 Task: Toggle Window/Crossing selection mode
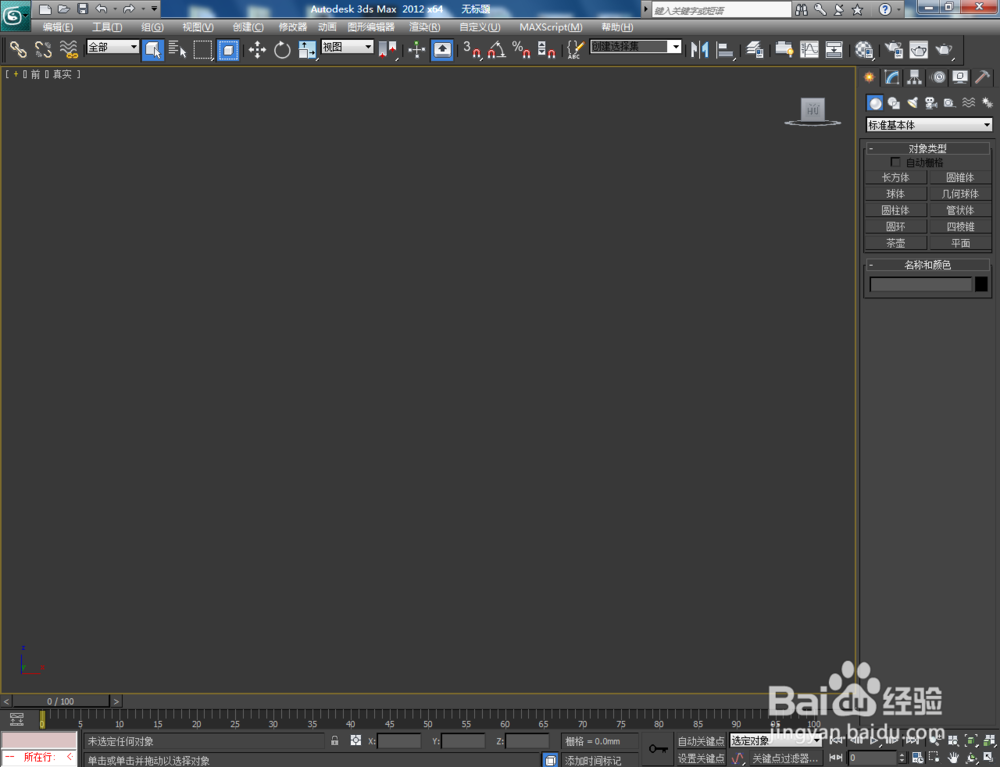(x=228, y=50)
